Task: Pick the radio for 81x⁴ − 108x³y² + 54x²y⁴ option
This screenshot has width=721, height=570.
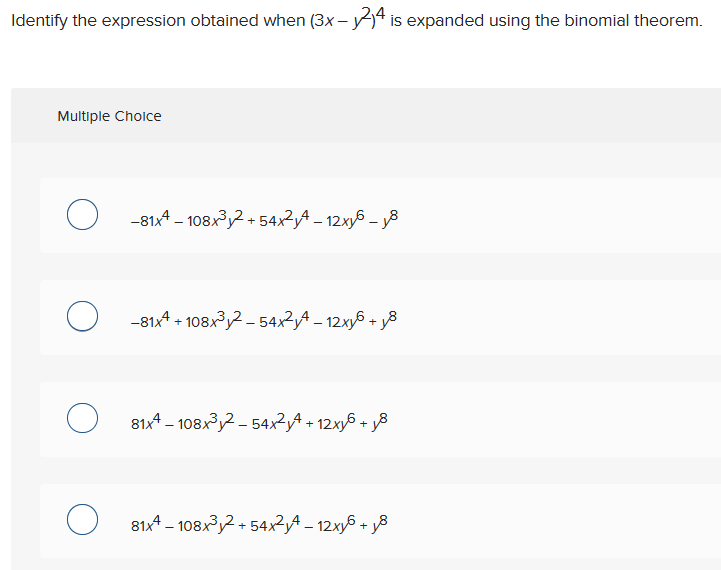Action: (82, 519)
